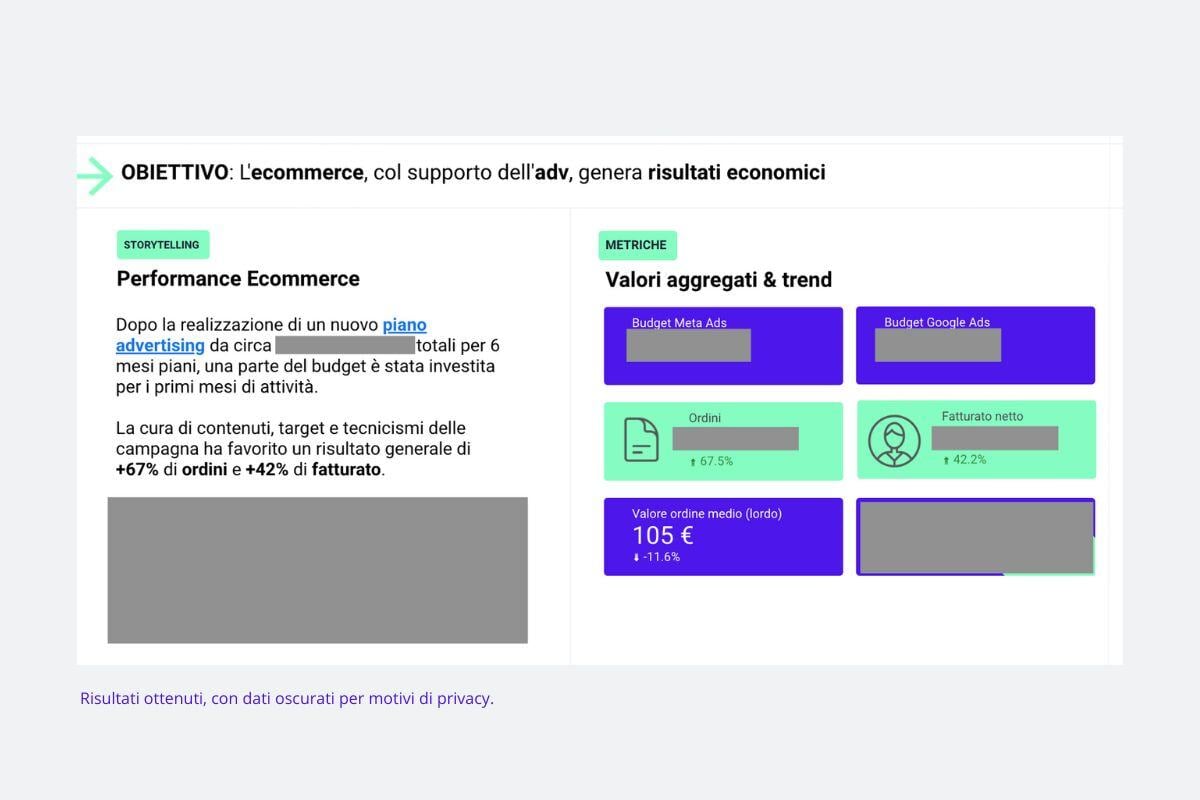Click the green arrow icon beside OBIETTIVO
The width and height of the screenshot is (1200, 800).
click(96, 175)
